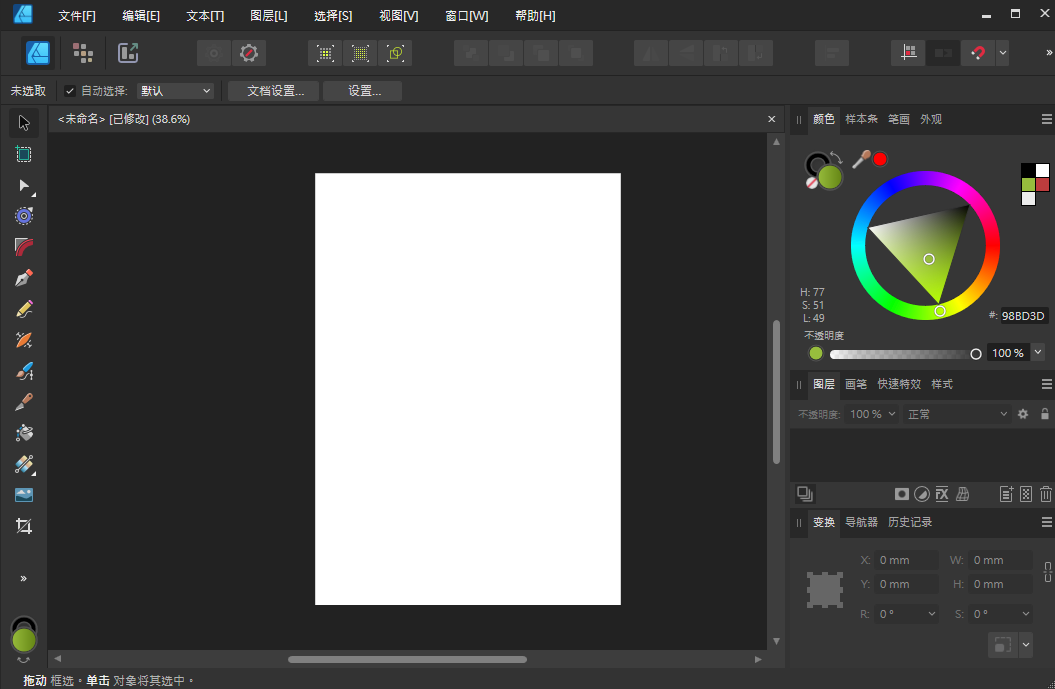
Task: Open the 图层 panel options menu
Action: [1046, 384]
